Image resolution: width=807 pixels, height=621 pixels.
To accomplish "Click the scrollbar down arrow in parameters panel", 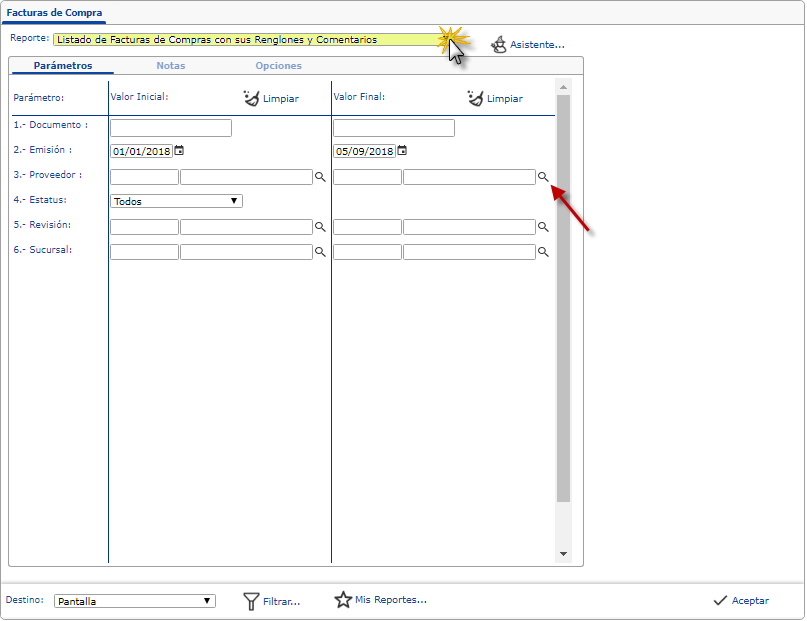I will [x=563, y=554].
